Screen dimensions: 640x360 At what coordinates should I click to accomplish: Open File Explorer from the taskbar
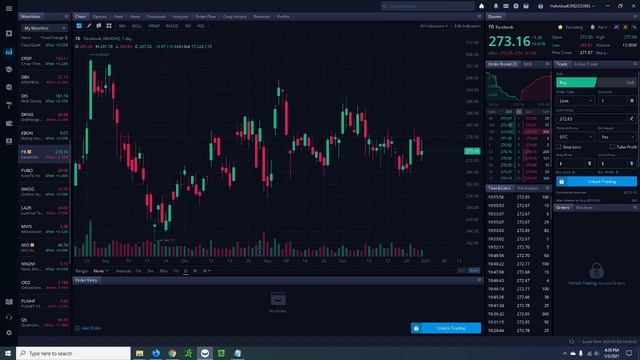click(140, 353)
